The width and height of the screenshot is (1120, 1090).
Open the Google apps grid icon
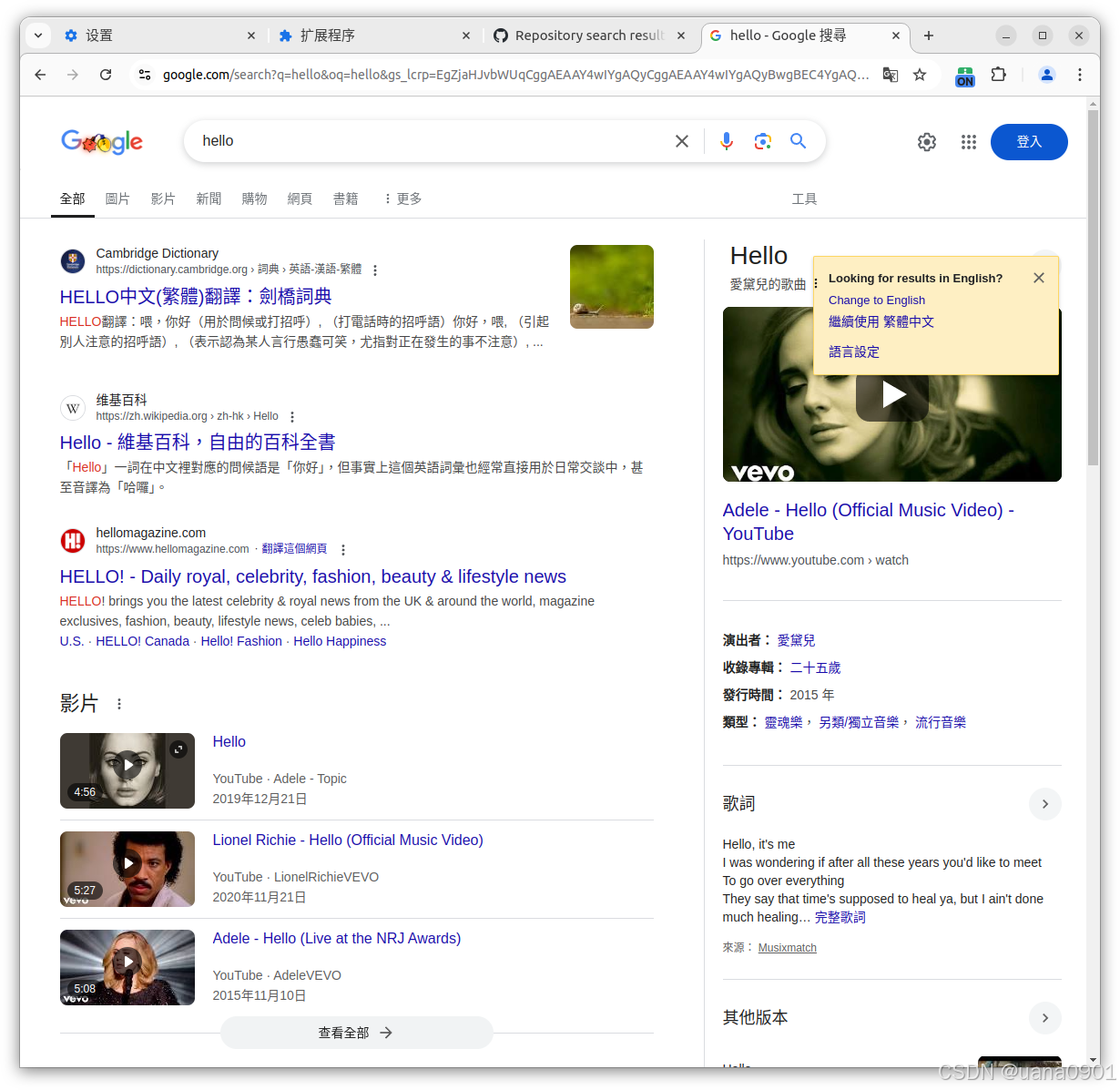click(969, 142)
